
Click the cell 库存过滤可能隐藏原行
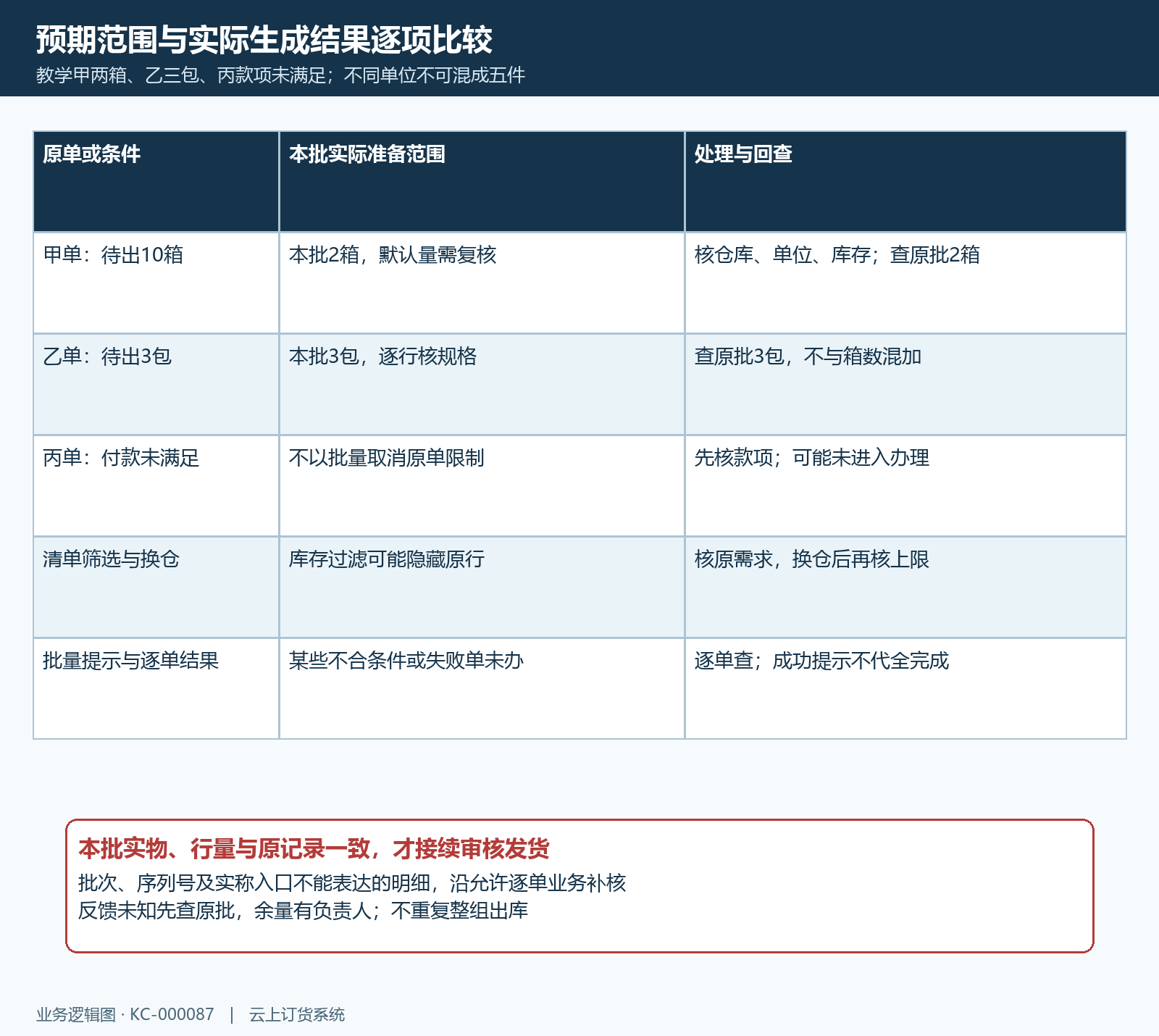point(482,588)
